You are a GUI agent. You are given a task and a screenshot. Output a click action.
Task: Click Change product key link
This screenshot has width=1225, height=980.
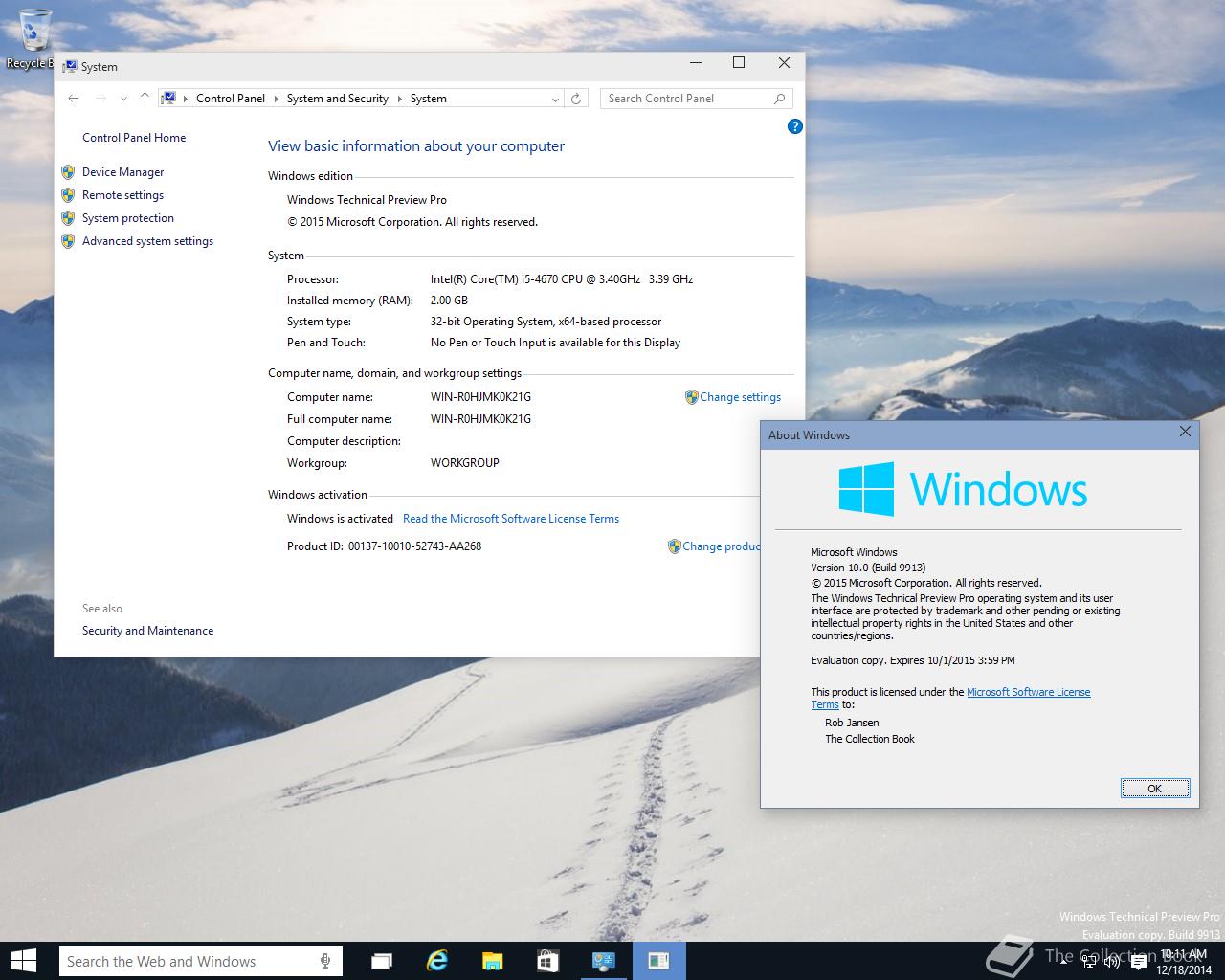[722, 546]
